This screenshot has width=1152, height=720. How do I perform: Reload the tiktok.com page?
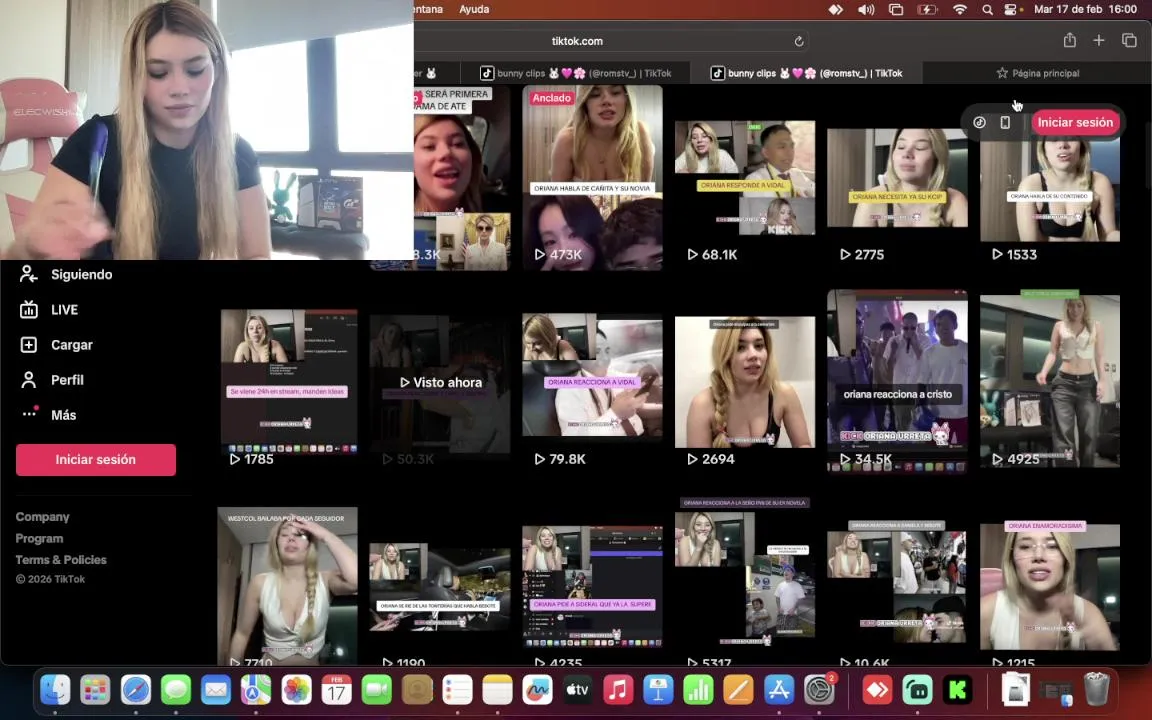(x=799, y=41)
